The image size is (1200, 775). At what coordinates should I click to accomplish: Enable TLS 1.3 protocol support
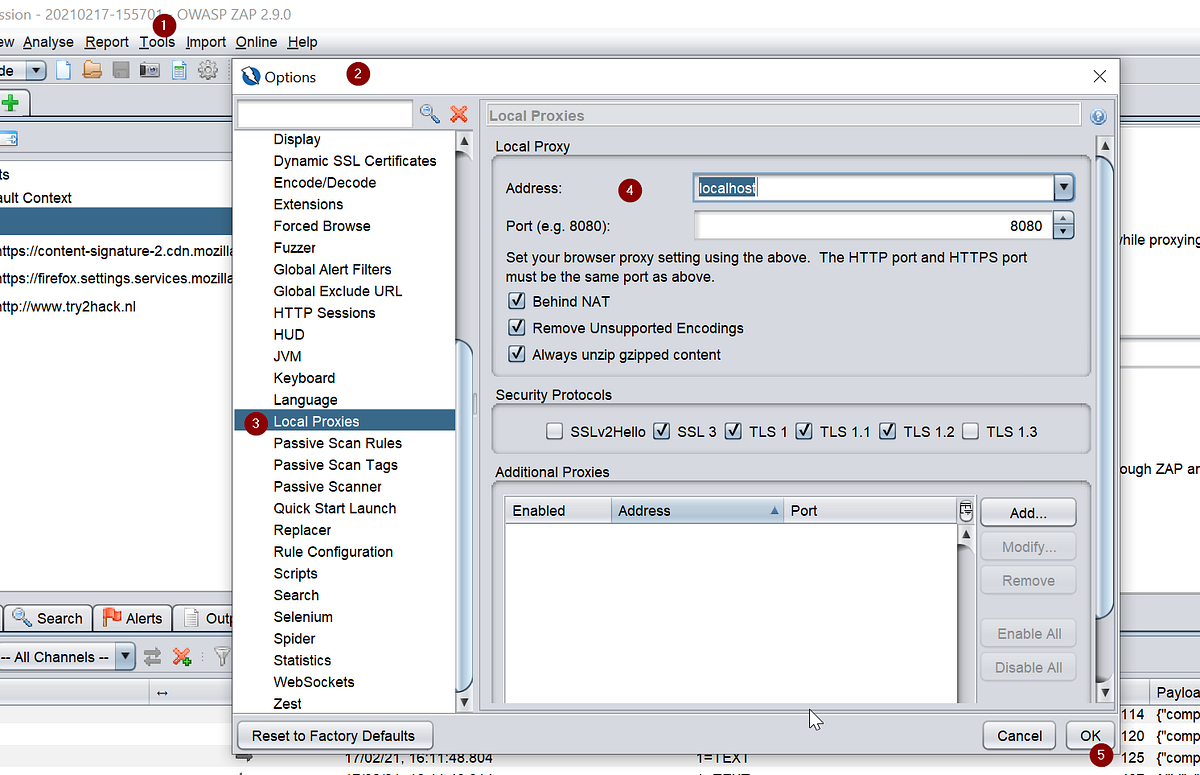coord(970,431)
